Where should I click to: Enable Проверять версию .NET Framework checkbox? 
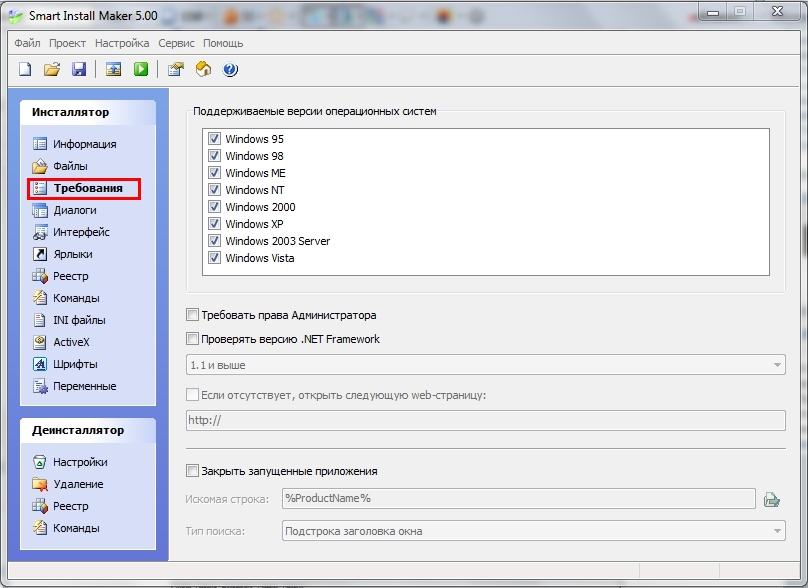click(x=192, y=339)
